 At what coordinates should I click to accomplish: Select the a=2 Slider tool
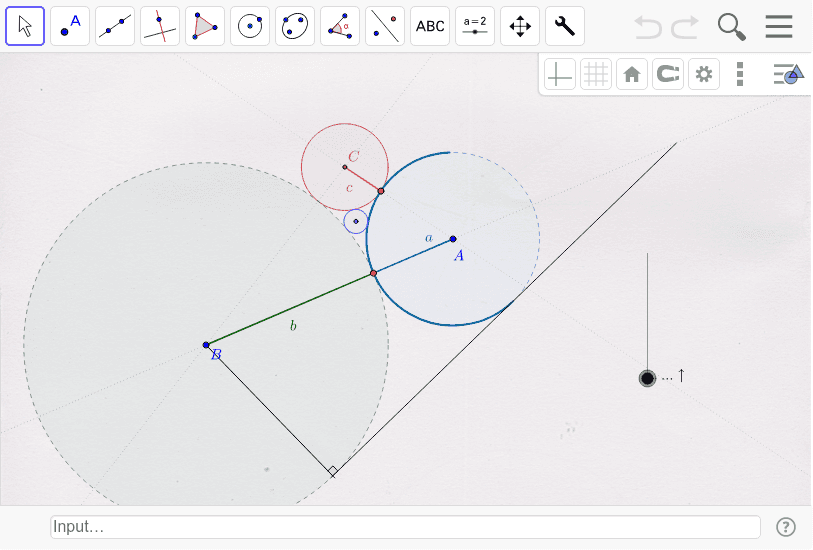click(475, 26)
